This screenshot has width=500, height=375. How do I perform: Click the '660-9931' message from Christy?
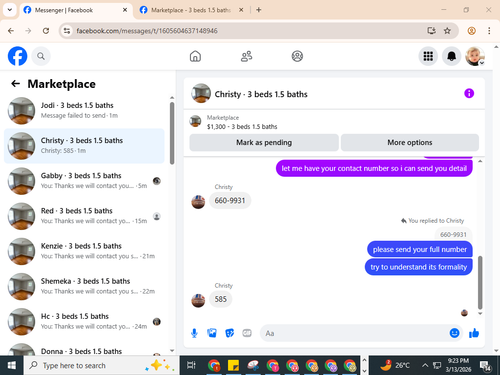(230, 200)
